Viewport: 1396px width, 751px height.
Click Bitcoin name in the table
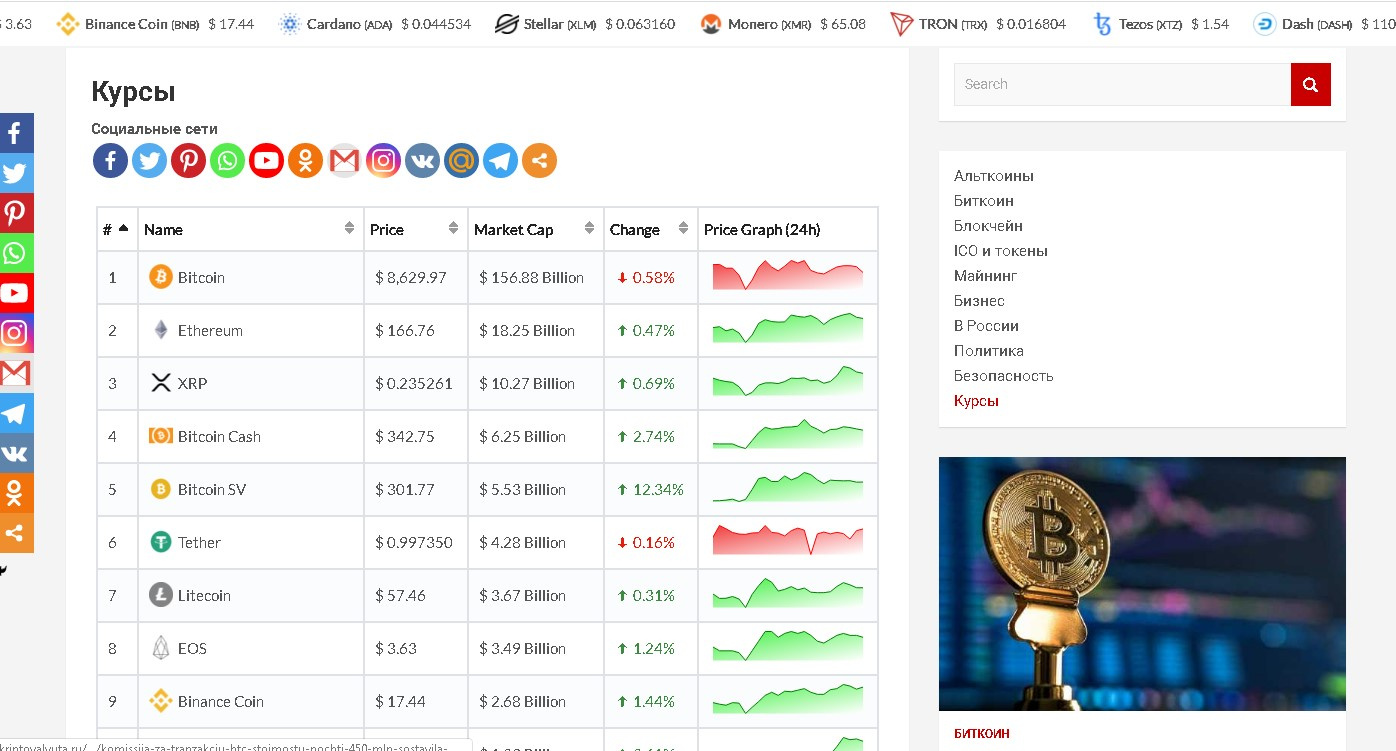(201, 277)
